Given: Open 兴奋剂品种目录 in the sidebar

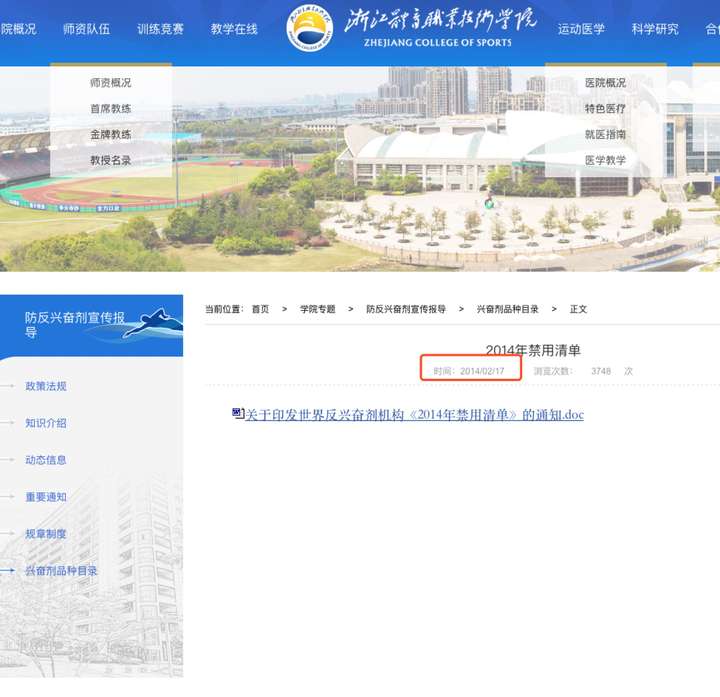Looking at the screenshot, I should tap(61, 571).
